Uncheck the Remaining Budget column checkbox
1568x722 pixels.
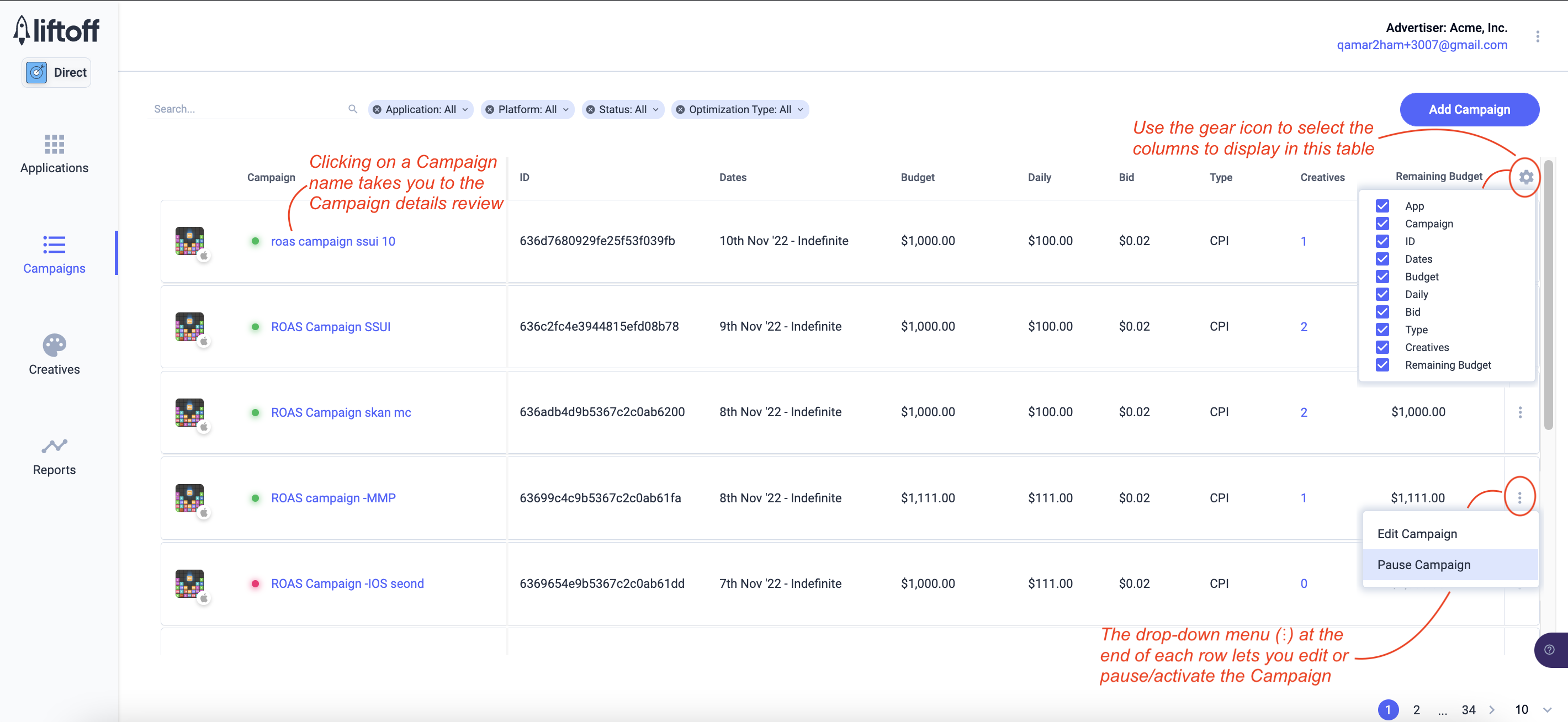pos(1382,365)
